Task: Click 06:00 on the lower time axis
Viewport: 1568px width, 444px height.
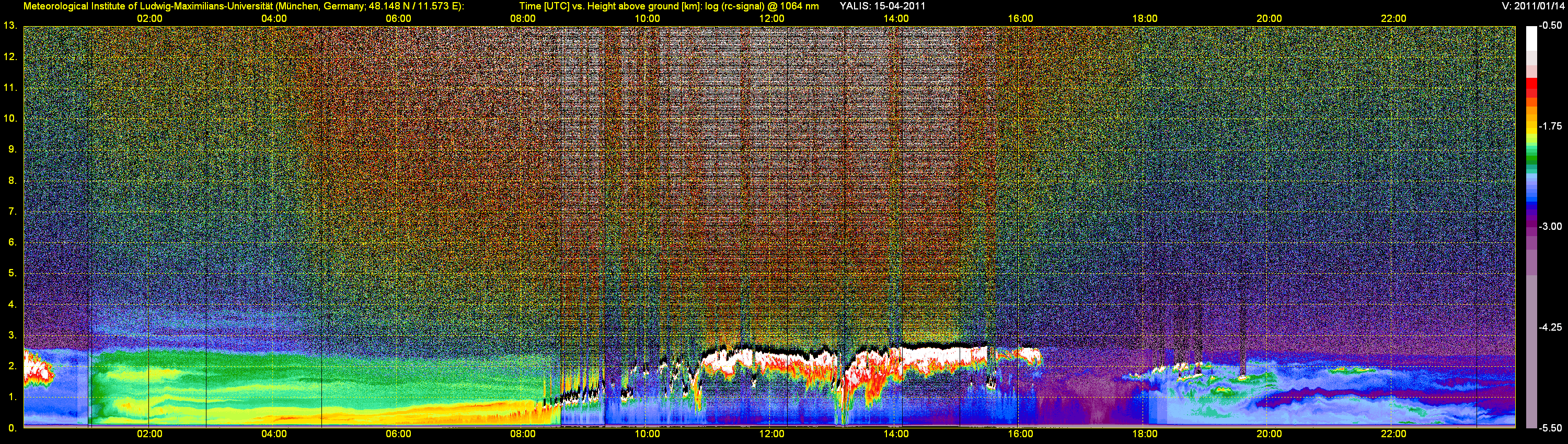Action: click(x=399, y=434)
